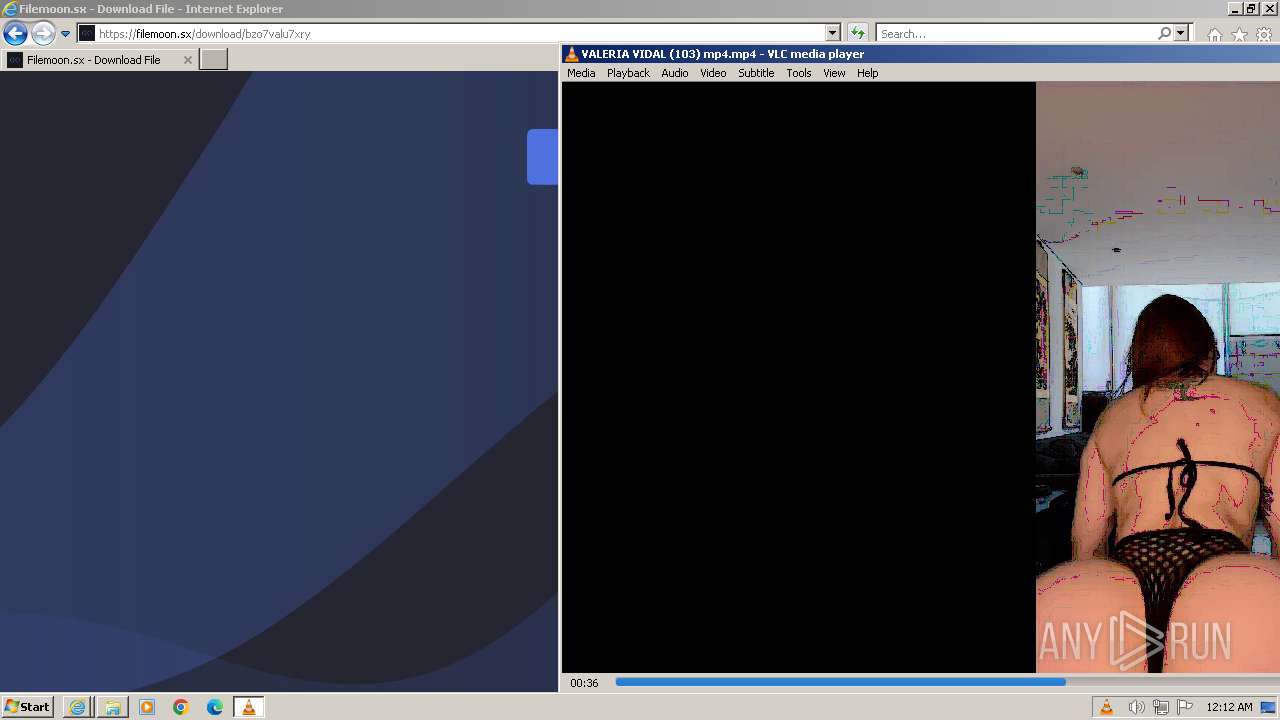1280x720 pixels.
Task: Open the search provider dropdown arrow
Action: (x=1180, y=33)
